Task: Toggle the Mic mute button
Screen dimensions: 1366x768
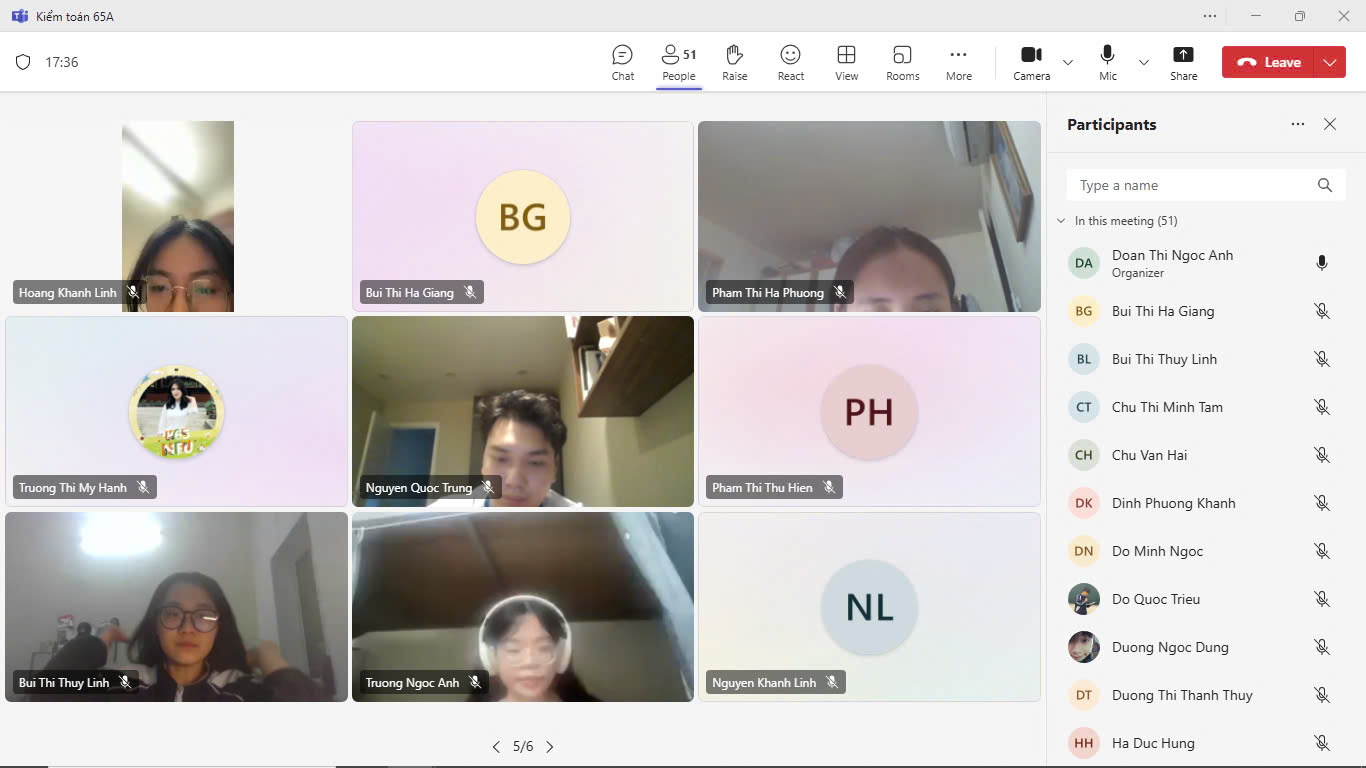Action: [1107, 62]
